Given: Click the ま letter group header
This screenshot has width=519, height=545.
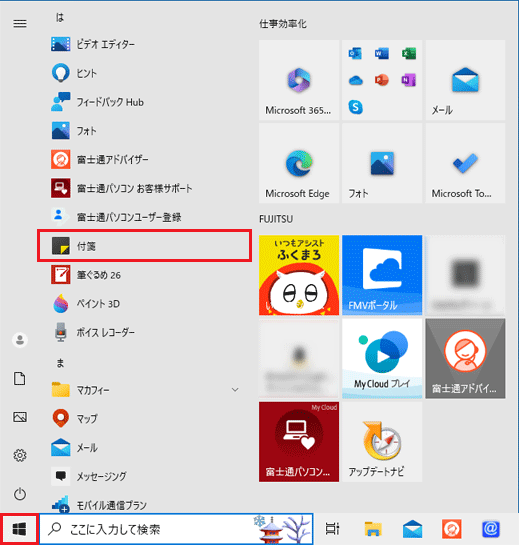Looking at the screenshot, I should coord(60,363).
